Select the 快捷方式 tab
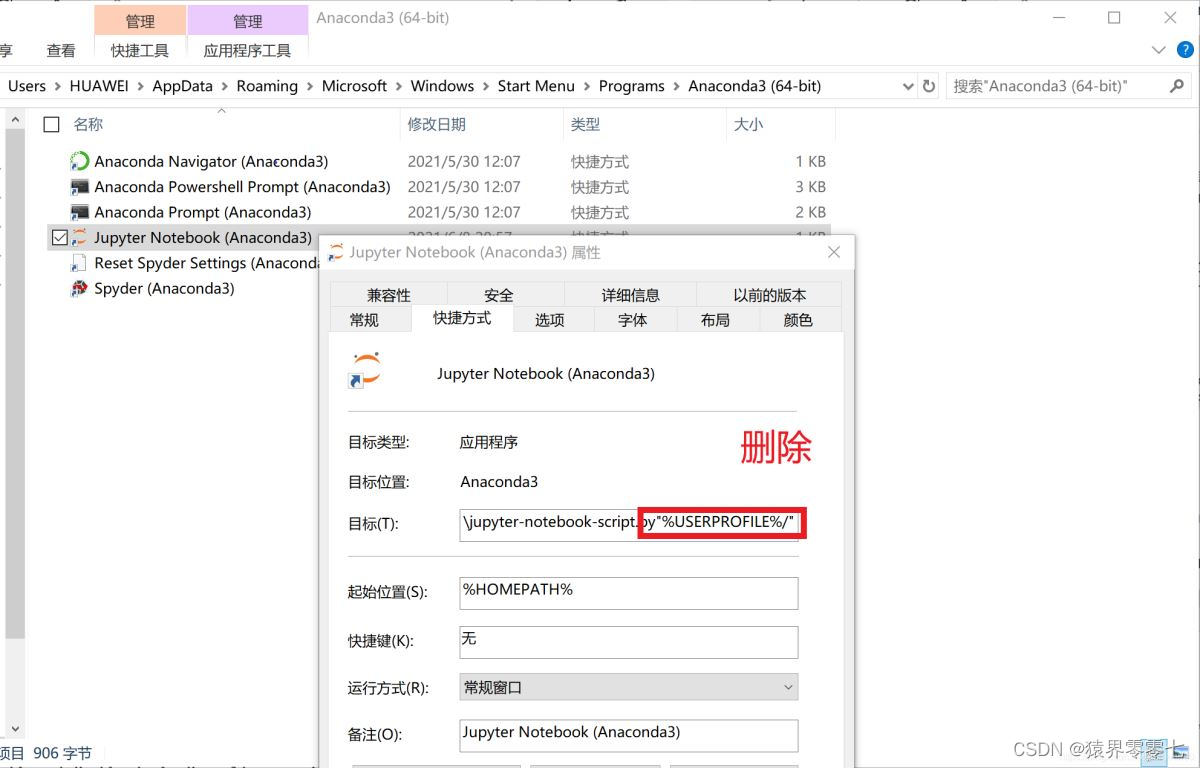This screenshot has height=768, width=1200. [462, 318]
